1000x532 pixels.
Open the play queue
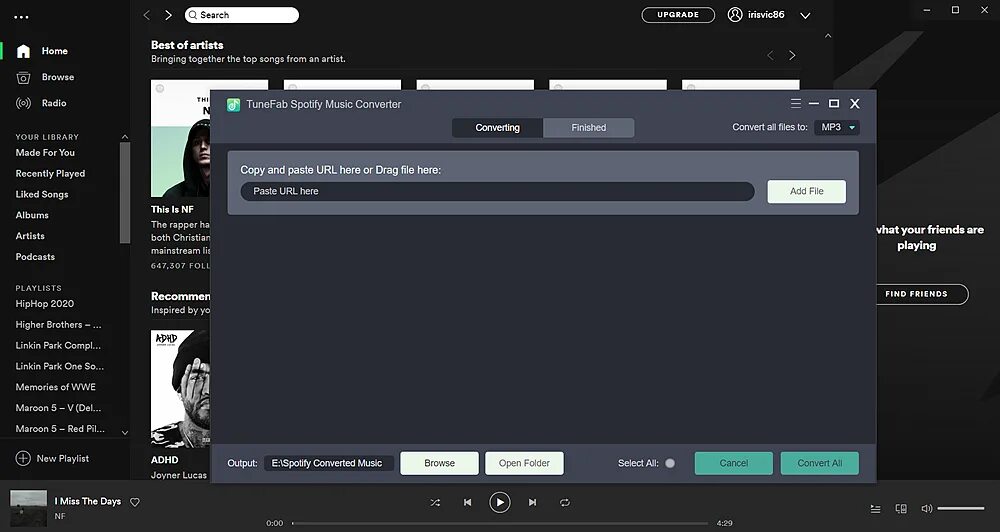click(x=876, y=509)
